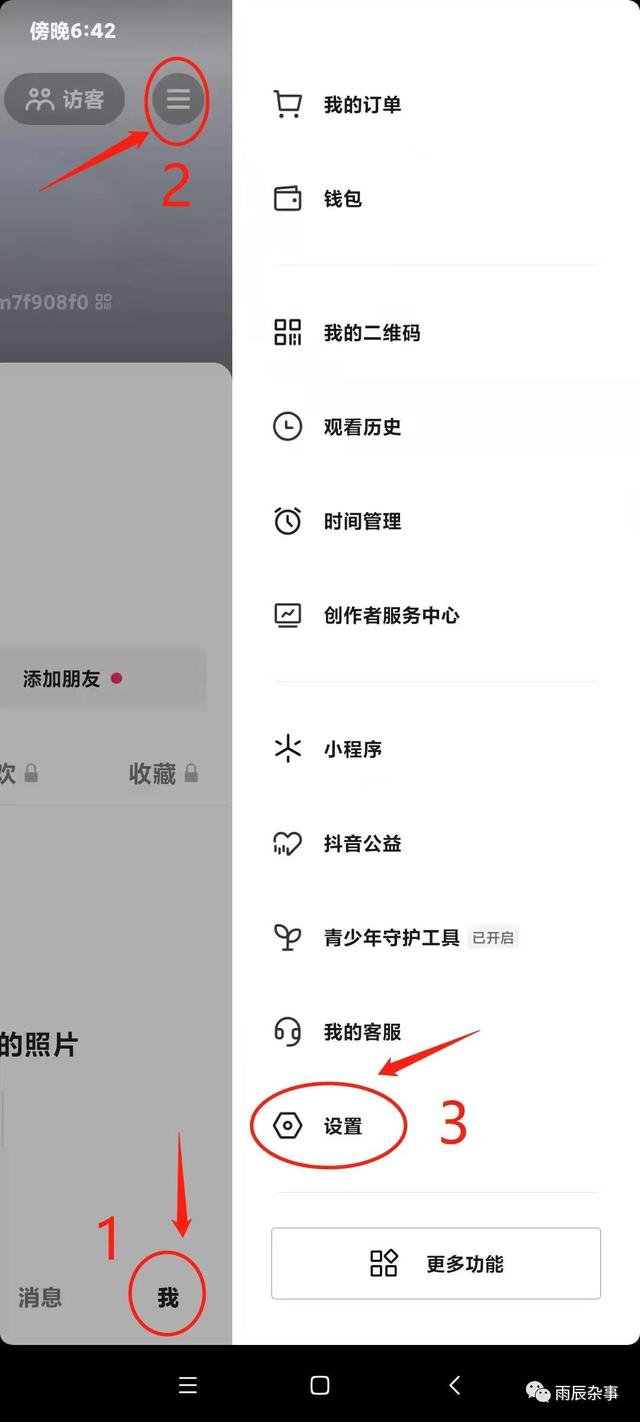Tap the Android back navigation button

point(453,1387)
